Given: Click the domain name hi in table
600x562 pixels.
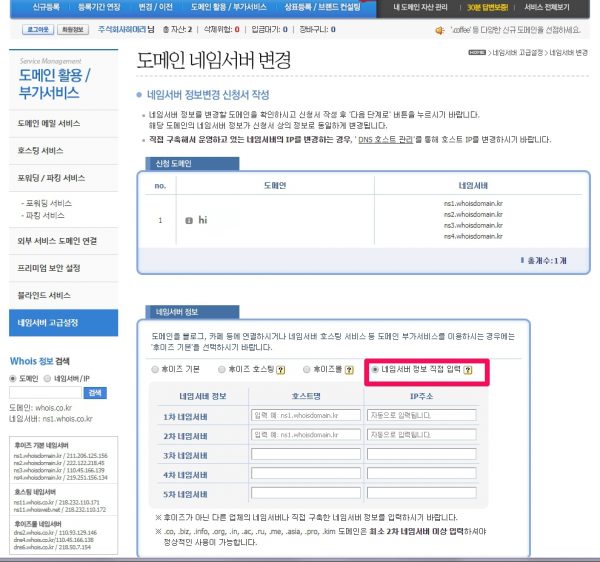Looking at the screenshot, I should pos(202,220).
